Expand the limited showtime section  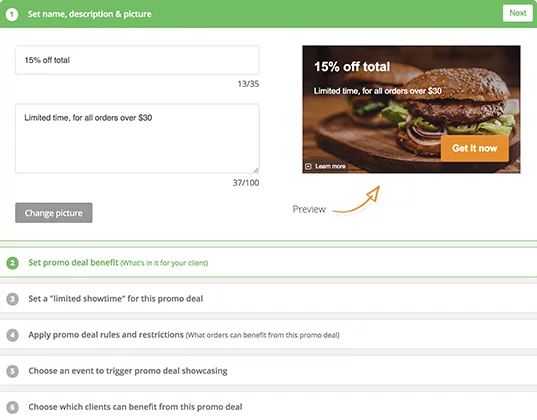268,299
